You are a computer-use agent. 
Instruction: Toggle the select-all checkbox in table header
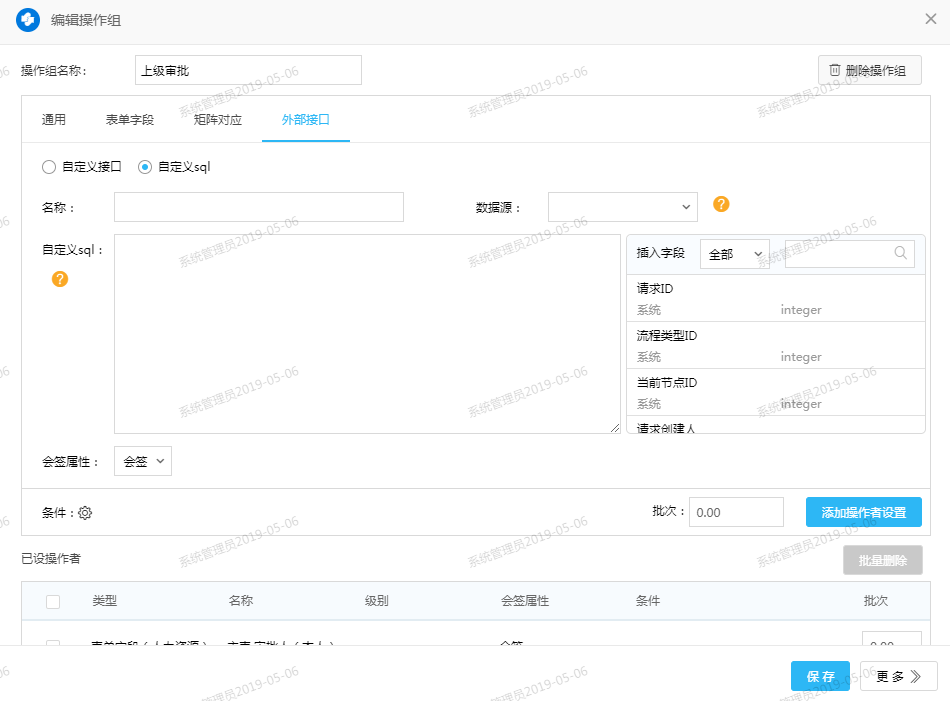pyautogui.click(x=53, y=601)
